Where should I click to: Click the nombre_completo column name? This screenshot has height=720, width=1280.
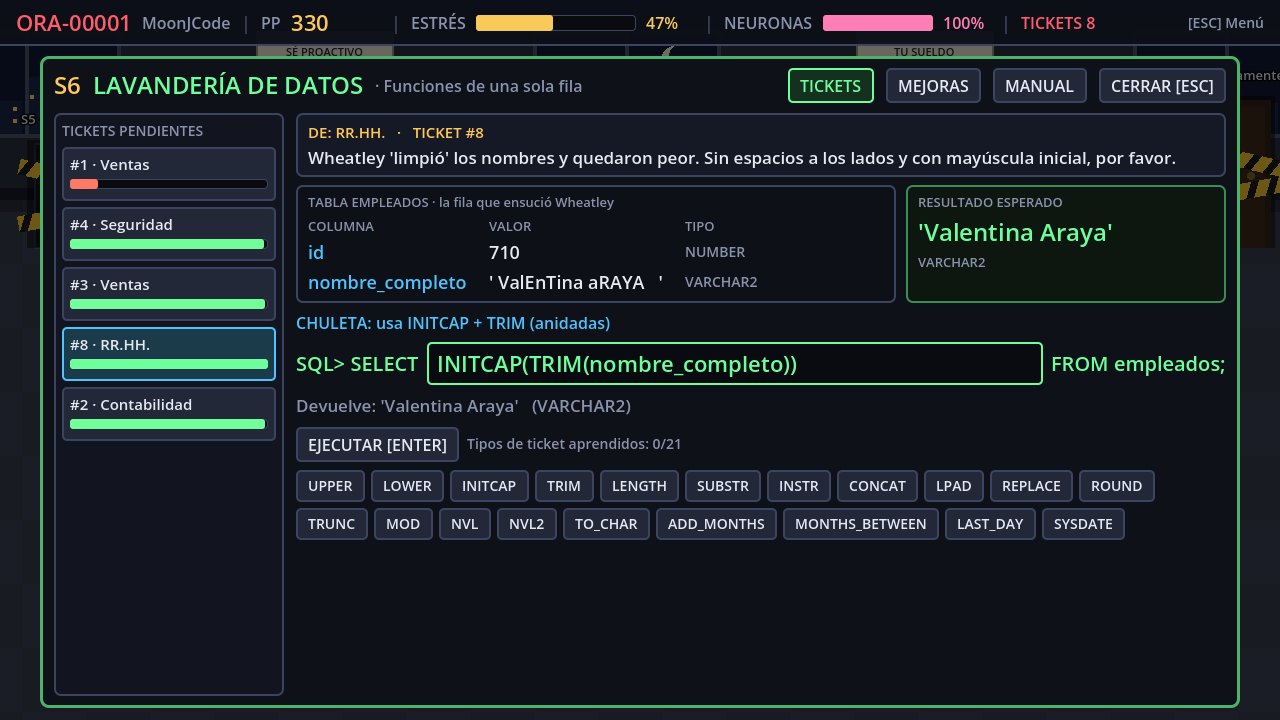(387, 283)
